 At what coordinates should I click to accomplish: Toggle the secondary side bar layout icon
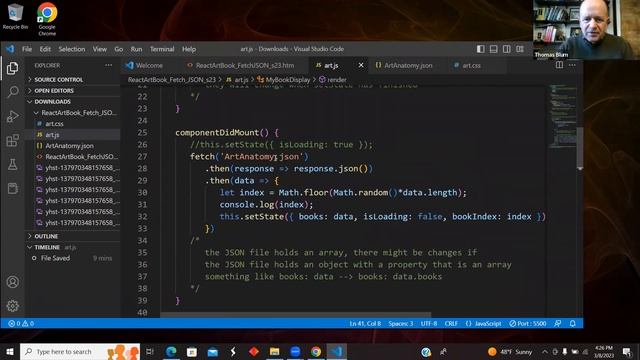point(507,49)
